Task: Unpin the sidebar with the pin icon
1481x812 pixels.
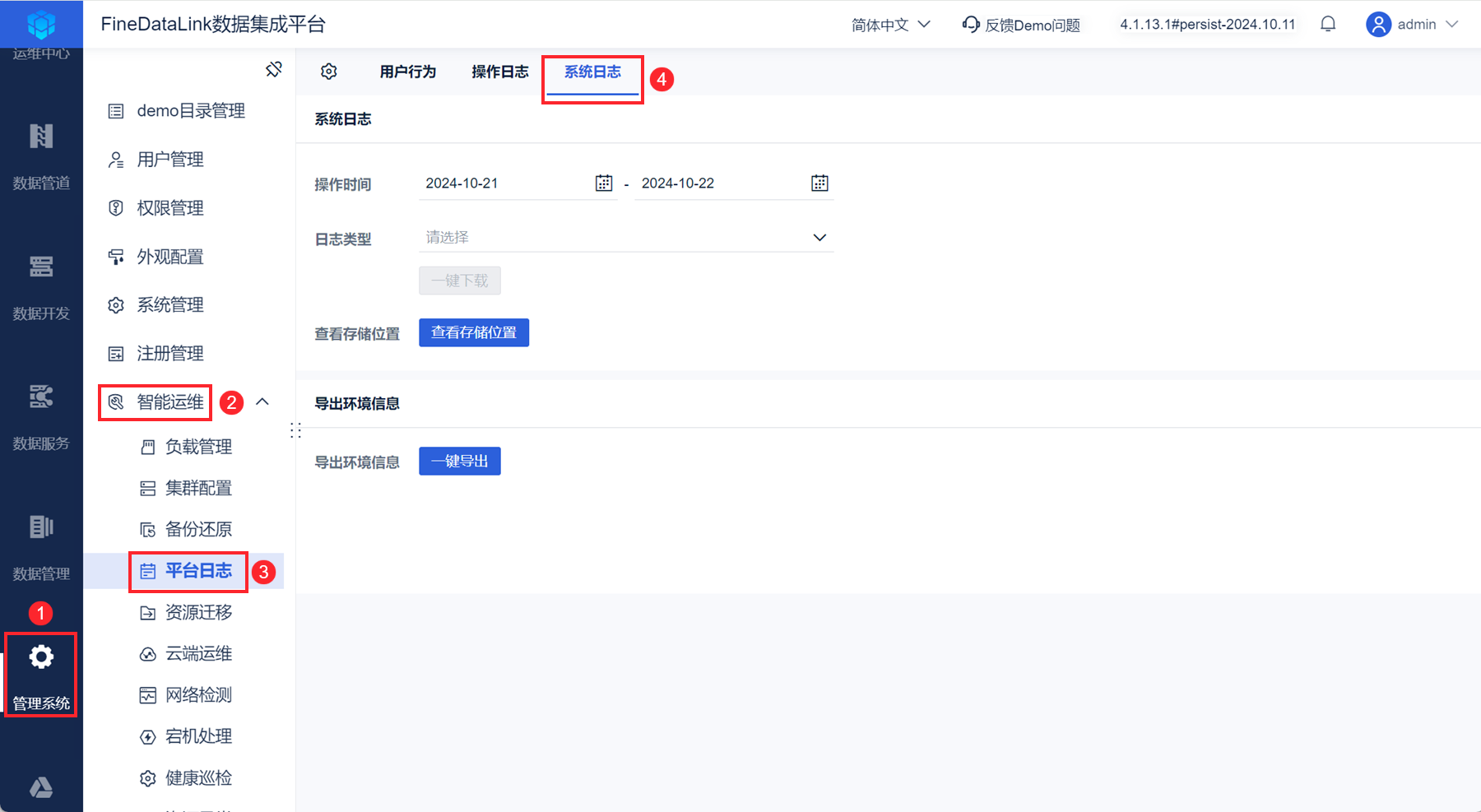Action: pos(274,70)
